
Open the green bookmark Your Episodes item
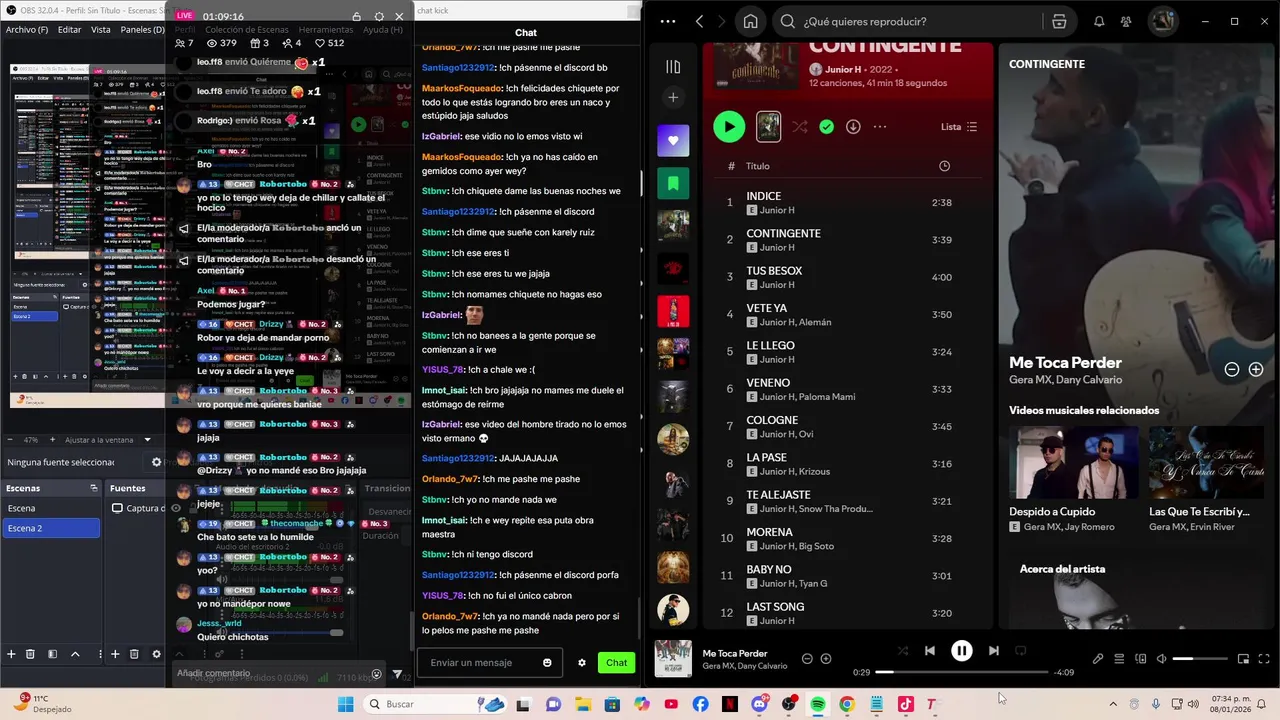point(673,183)
